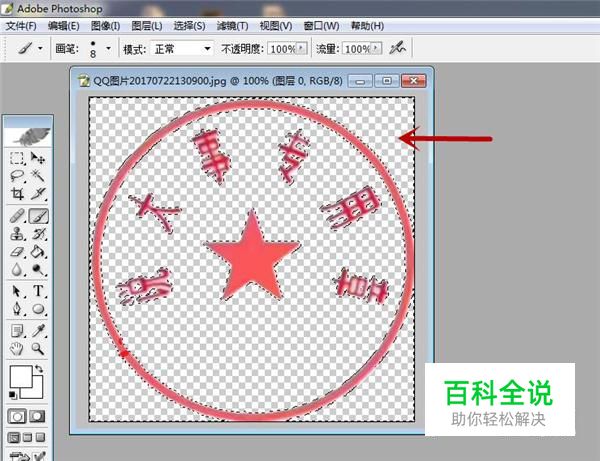Click the feather logo atop toolbox

coord(28,136)
